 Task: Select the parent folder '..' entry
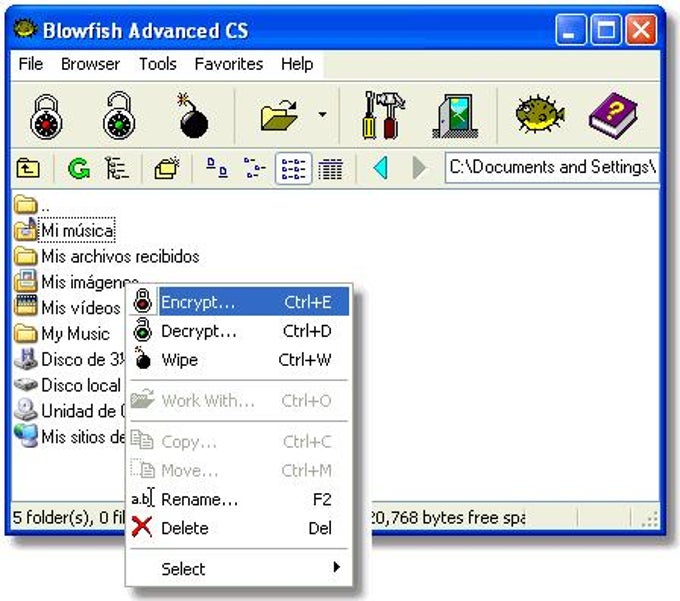coord(32,205)
